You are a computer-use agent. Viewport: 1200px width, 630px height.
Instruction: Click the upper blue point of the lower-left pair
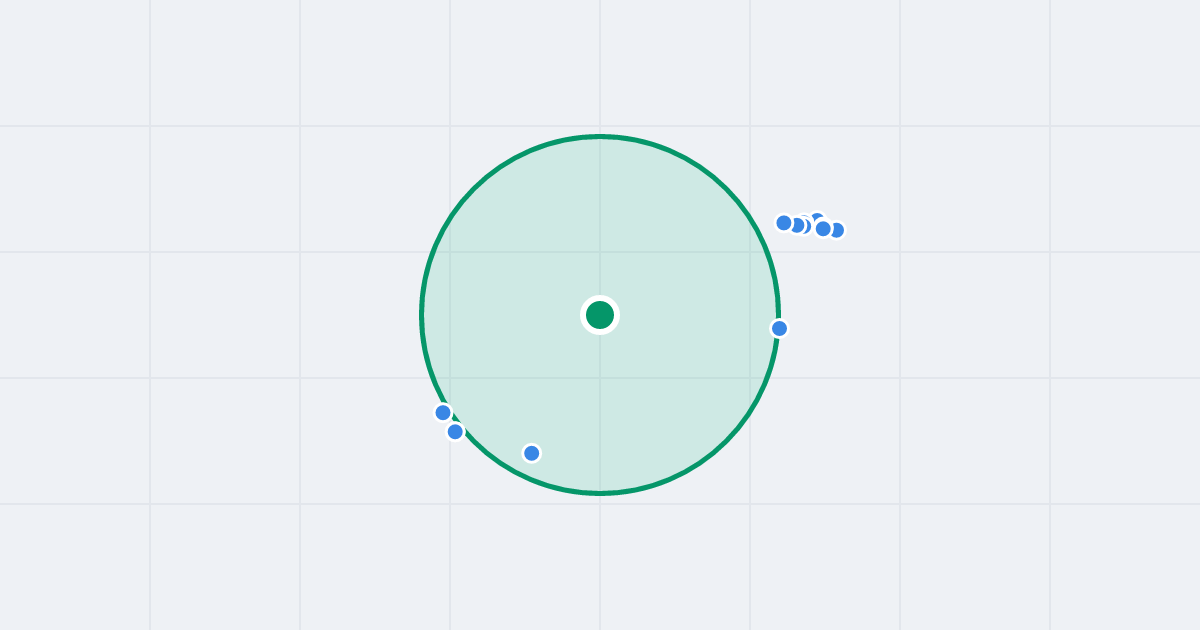point(443,412)
